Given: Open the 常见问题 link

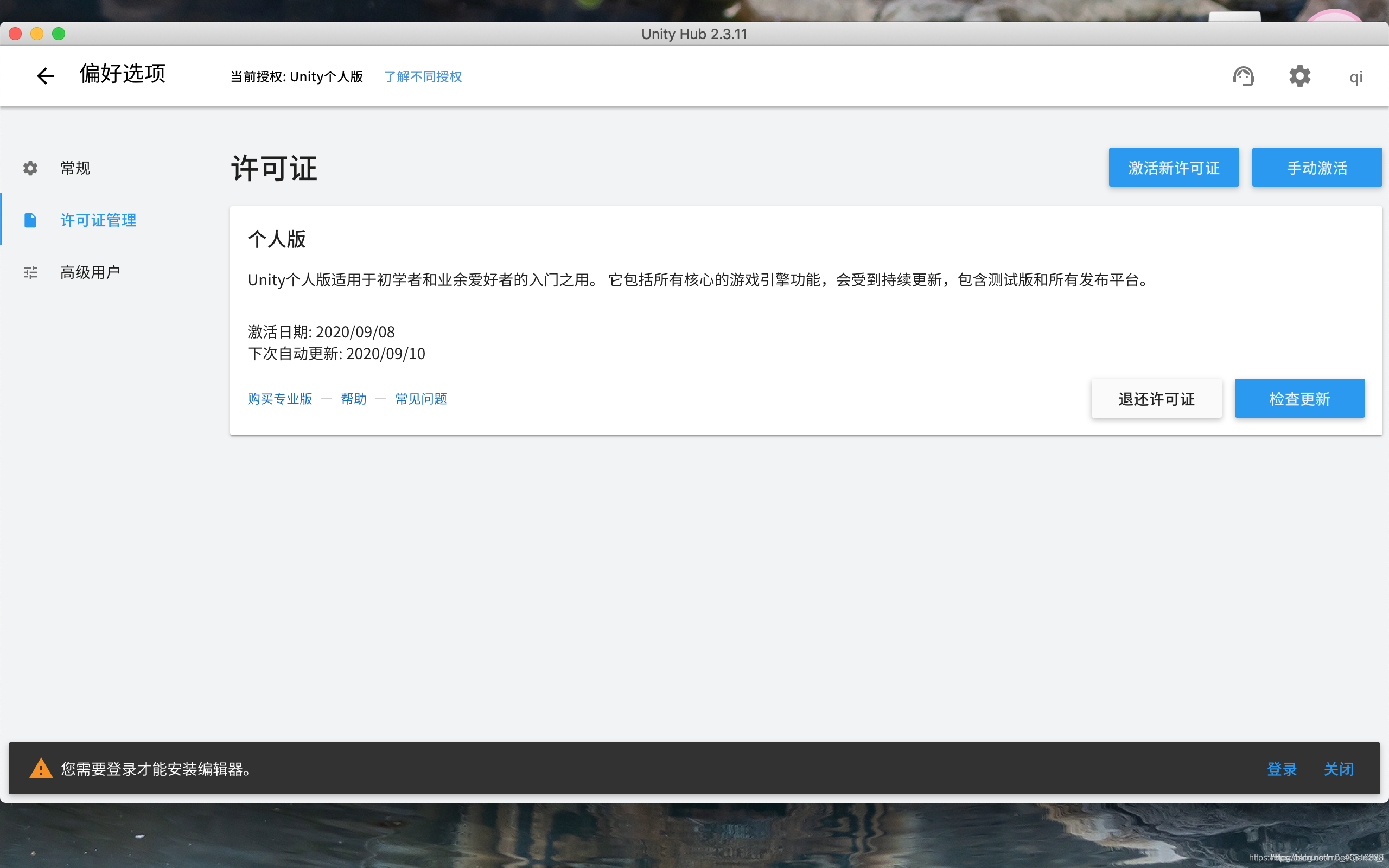Looking at the screenshot, I should pyautogui.click(x=420, y=398).
